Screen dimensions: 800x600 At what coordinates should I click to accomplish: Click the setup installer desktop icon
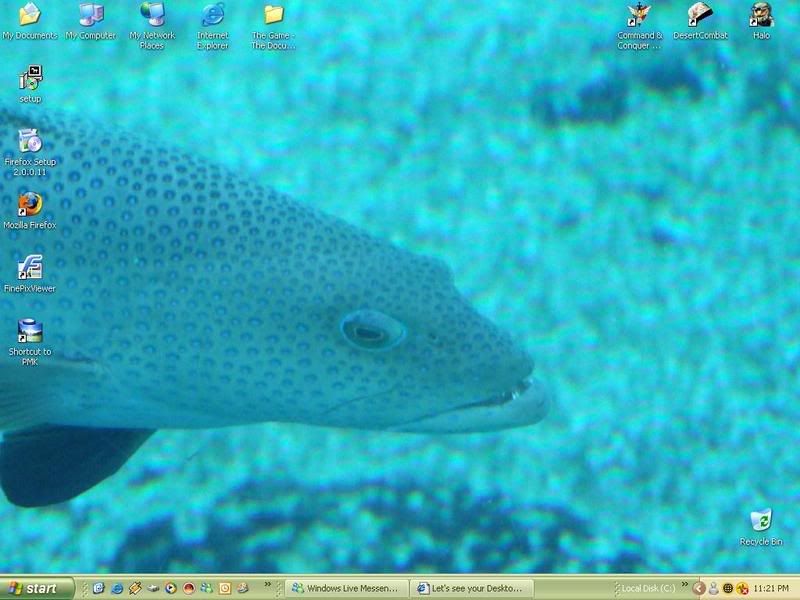30,78
